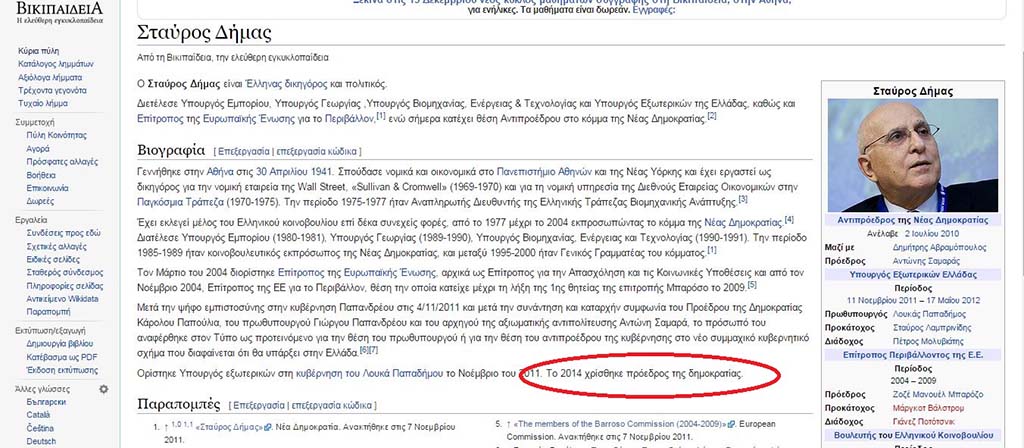Open Αντώνης Σαμαράς link in the infobox
The image size is (1024, 448).
click(923, 261)
